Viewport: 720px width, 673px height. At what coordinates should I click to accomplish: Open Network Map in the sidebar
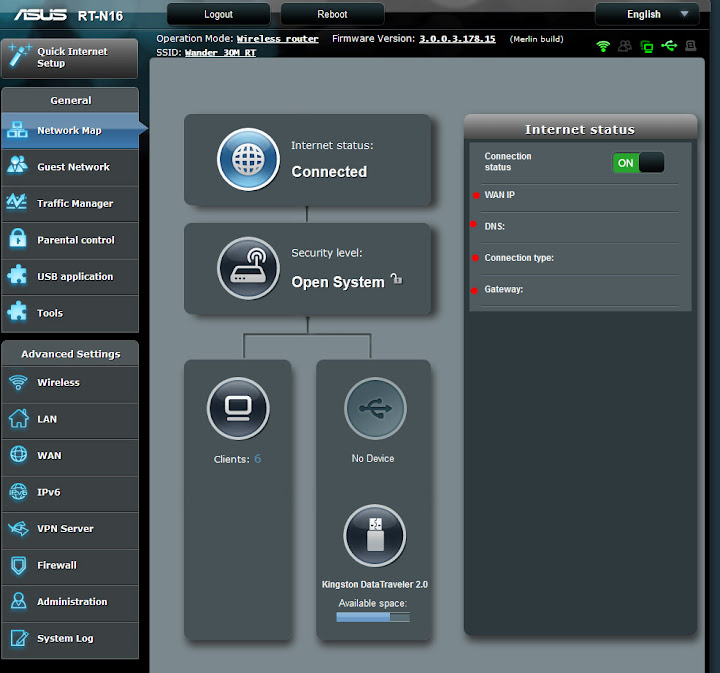coord(70,130)
